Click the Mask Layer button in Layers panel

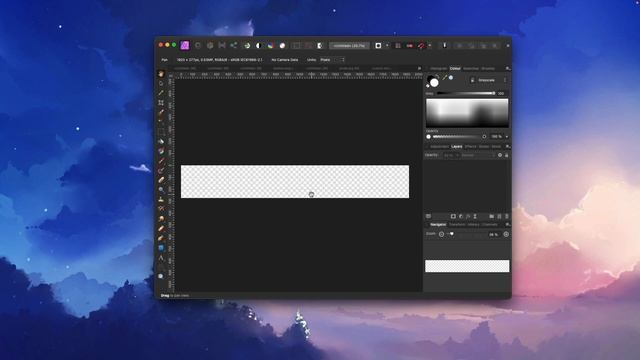[453, 216]
